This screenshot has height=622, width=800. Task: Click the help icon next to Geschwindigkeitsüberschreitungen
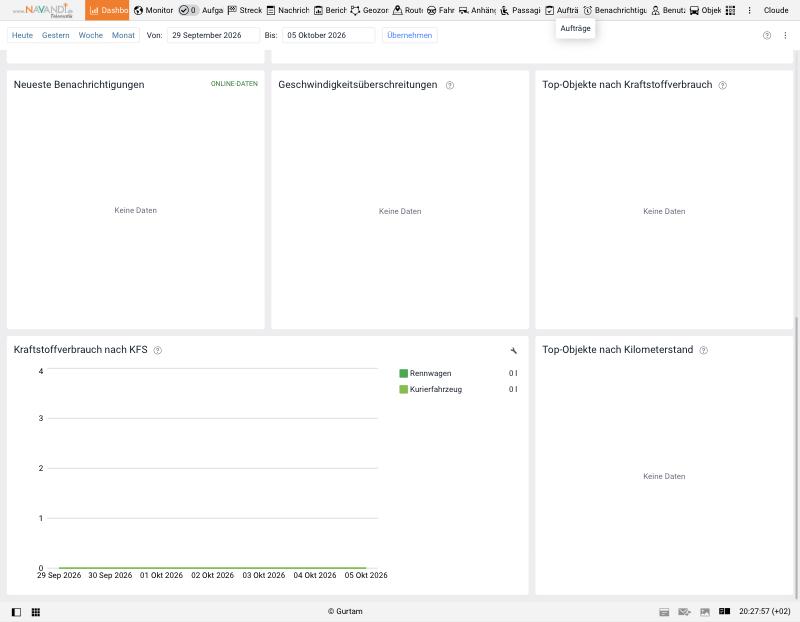[x=450, y=85]
